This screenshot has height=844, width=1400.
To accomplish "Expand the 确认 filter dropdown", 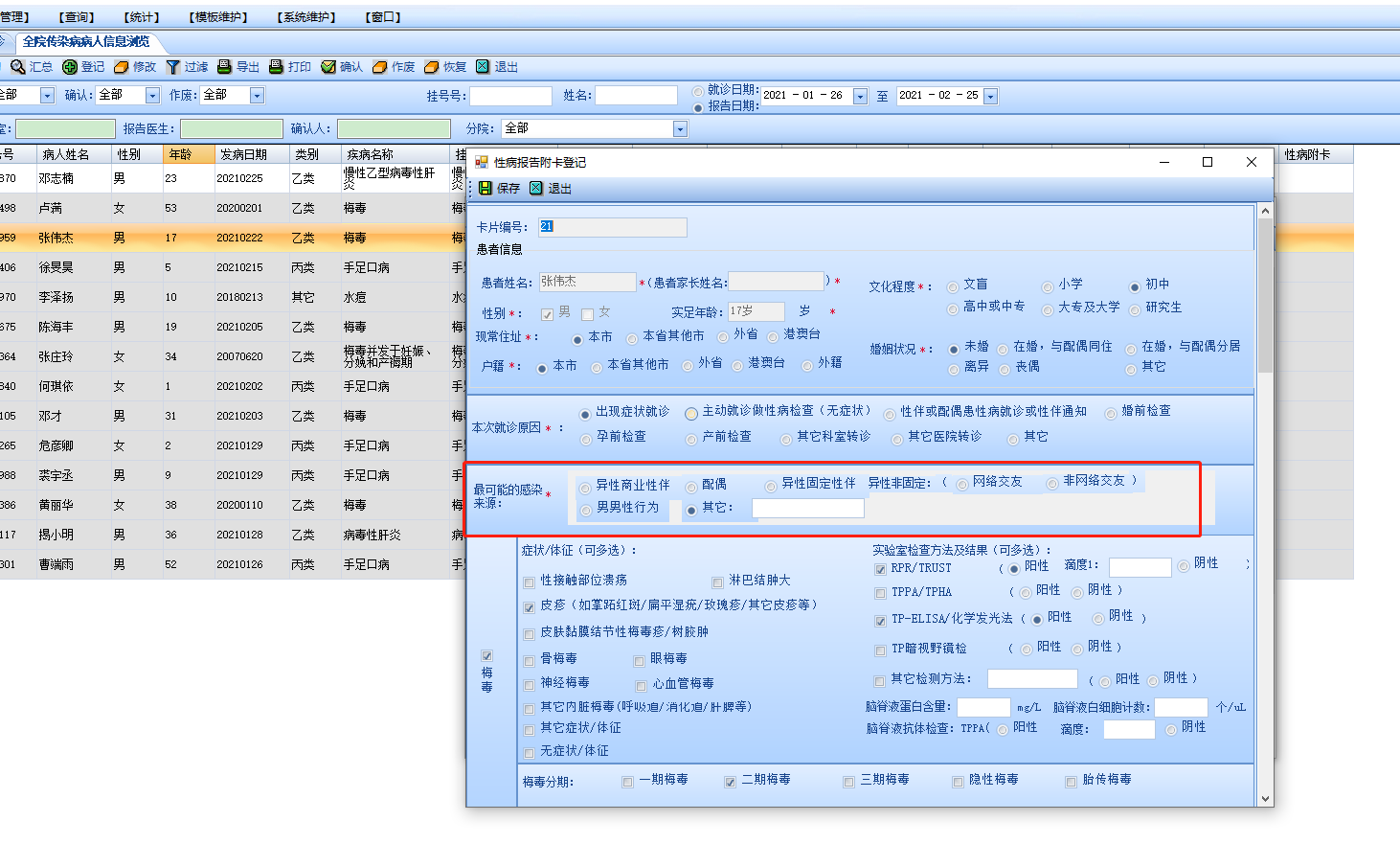I will (x=152, y=96).
